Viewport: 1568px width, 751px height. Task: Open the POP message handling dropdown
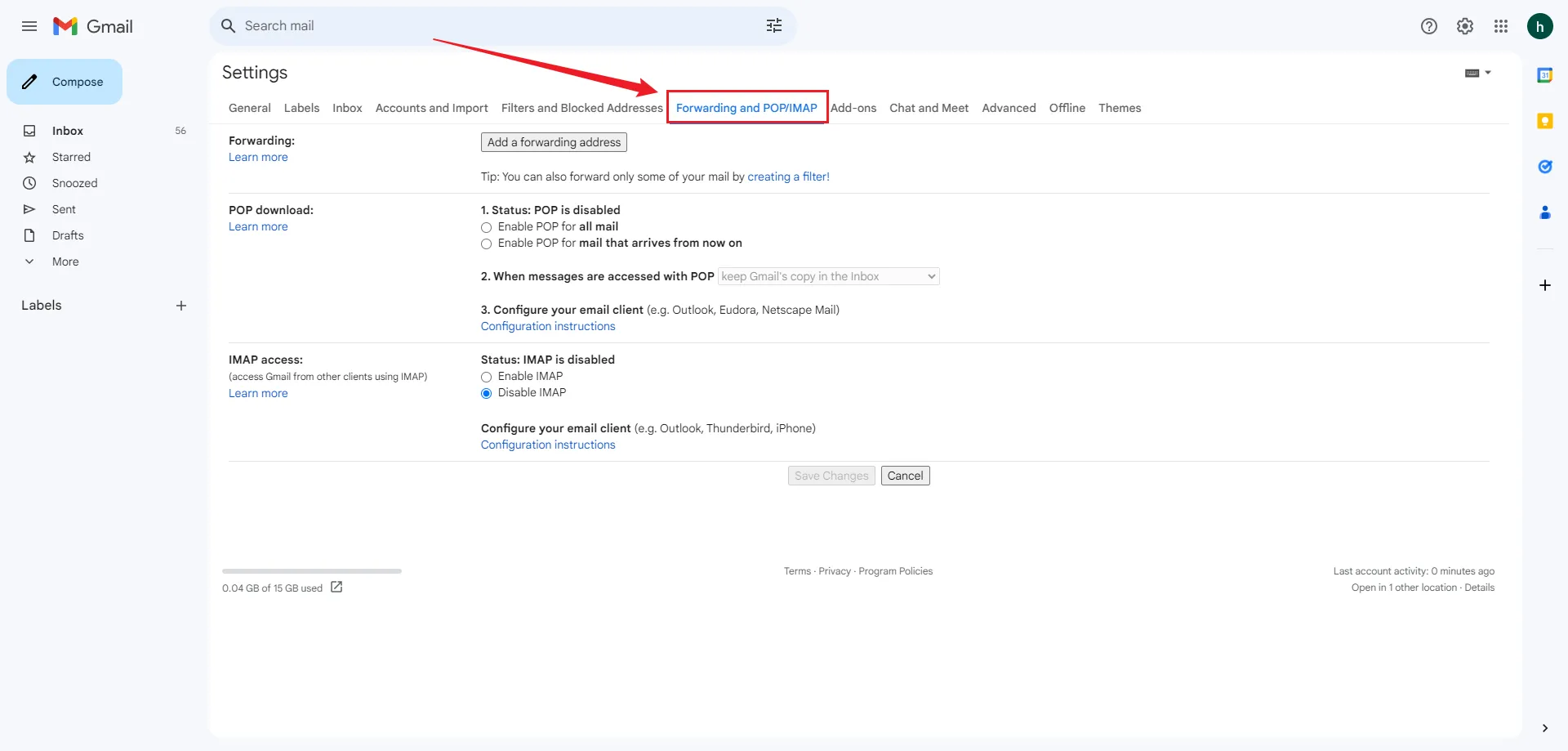click(828, 277)
